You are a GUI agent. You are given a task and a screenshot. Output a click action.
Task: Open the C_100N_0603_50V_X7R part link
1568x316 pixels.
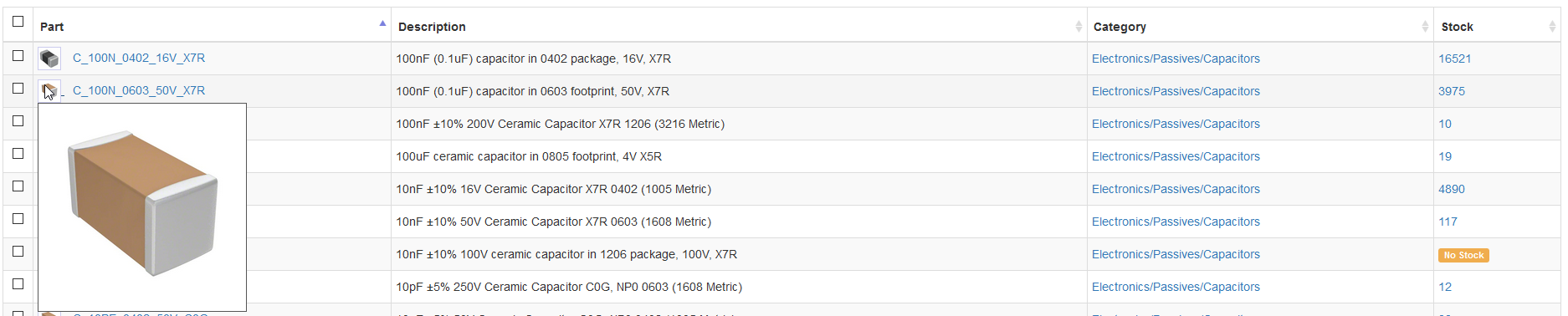[139, 90]
